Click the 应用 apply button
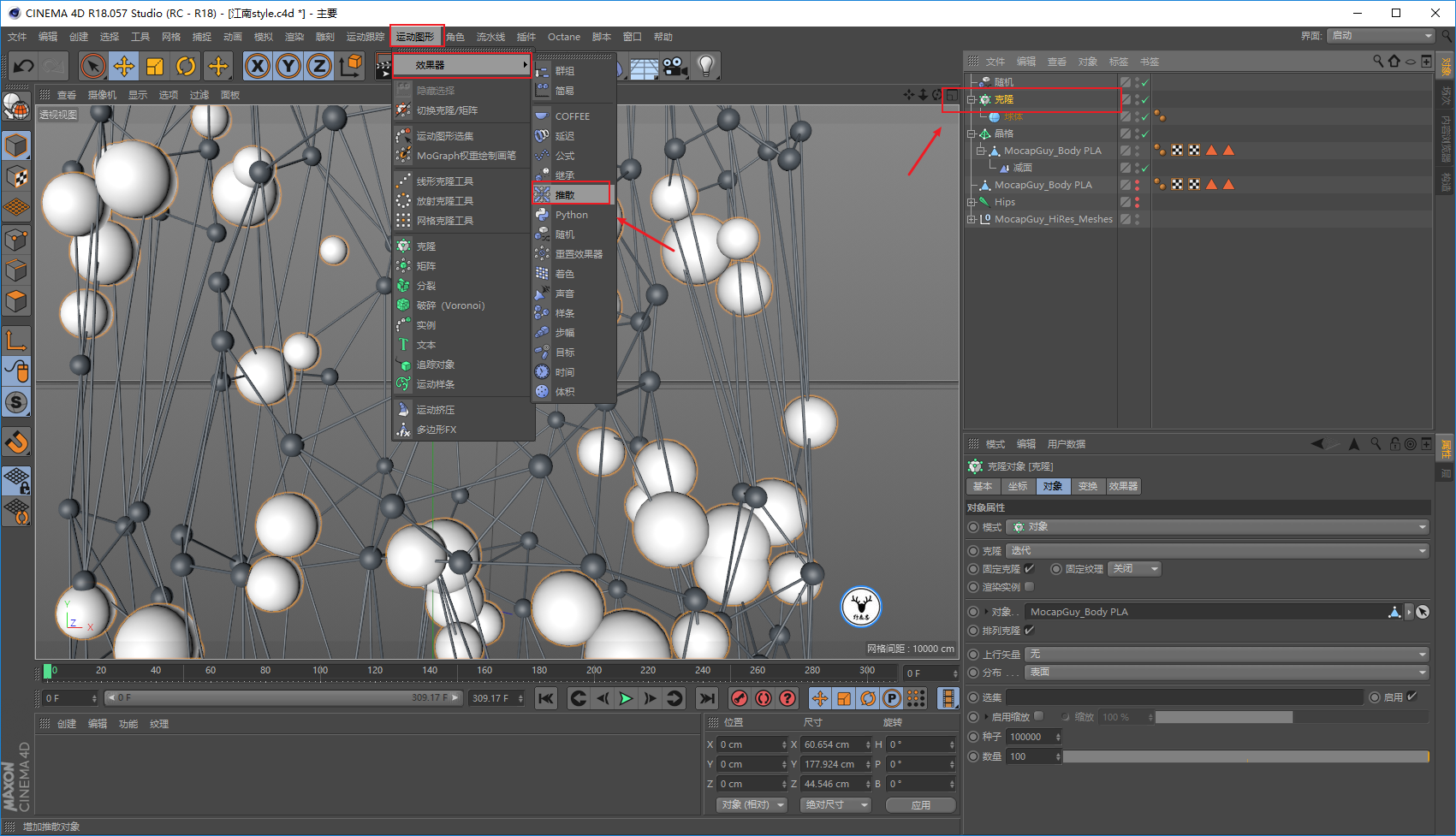The height and width of the screenshot is (836, 1456). click(921, 804)
